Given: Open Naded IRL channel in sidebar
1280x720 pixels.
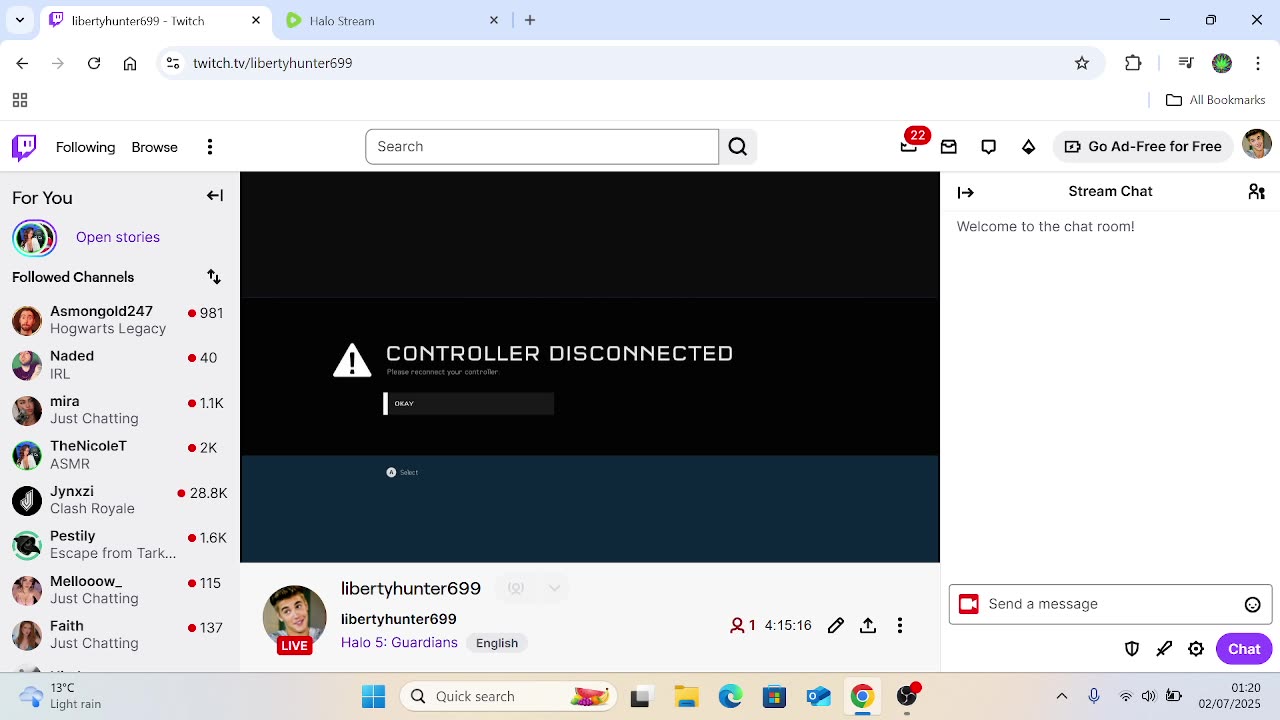Looking at the screenshot, I should tap(120, 365).
